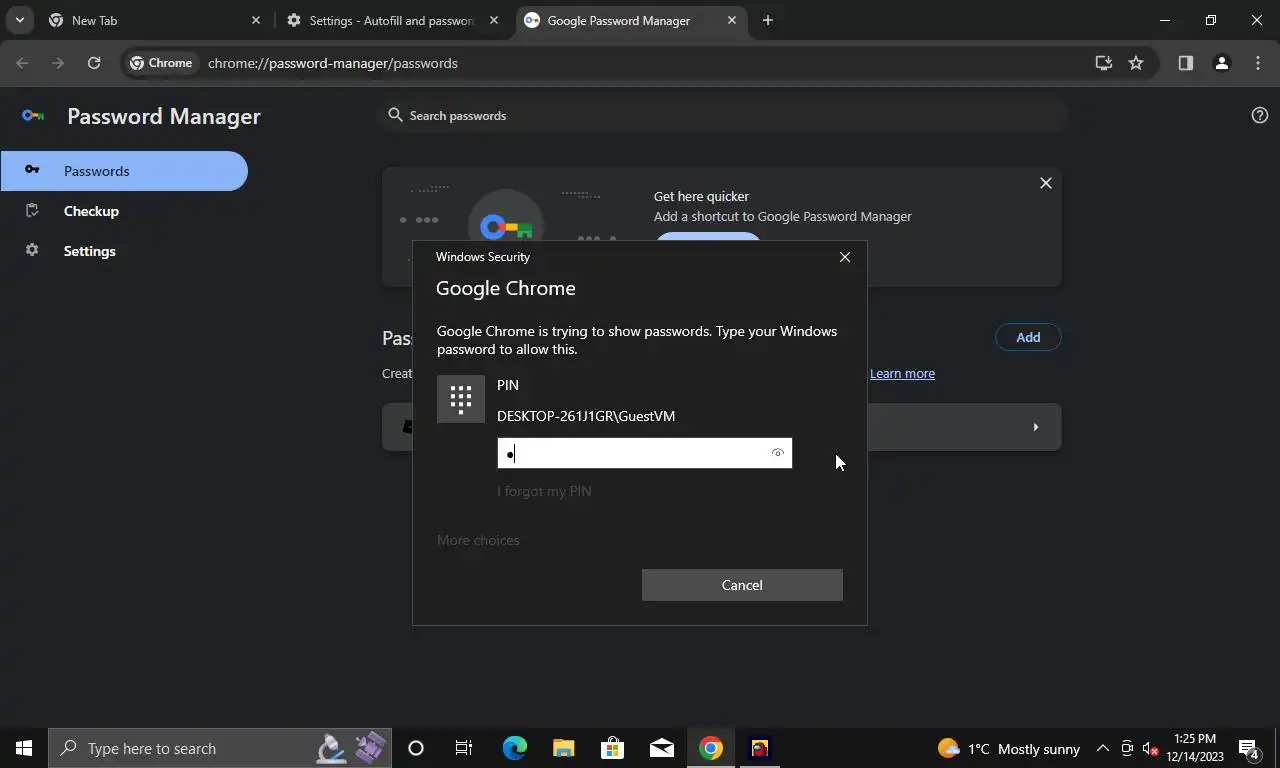The width and height of the screenshot is (1280, 768).
Task: Expand the saved password entry arrow
Action: click(1035, 427)
